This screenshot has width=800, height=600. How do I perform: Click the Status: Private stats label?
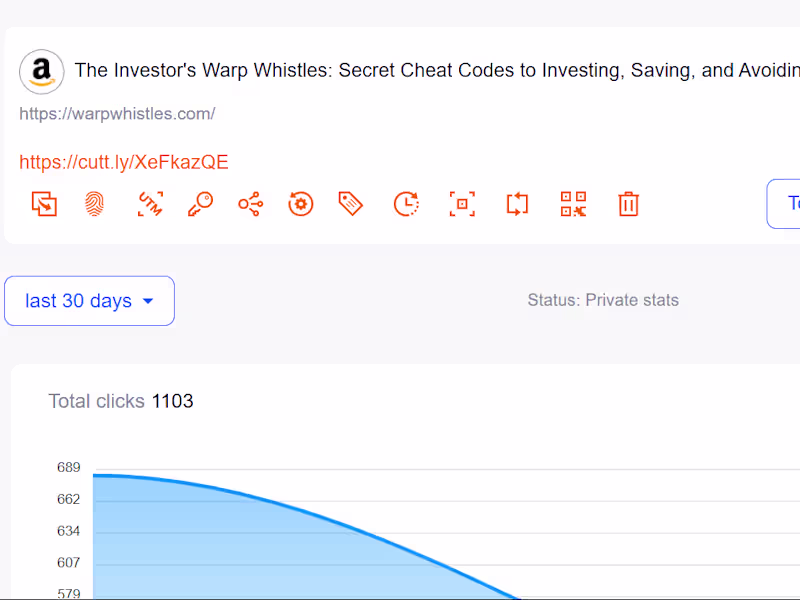(x=603, y=299)
